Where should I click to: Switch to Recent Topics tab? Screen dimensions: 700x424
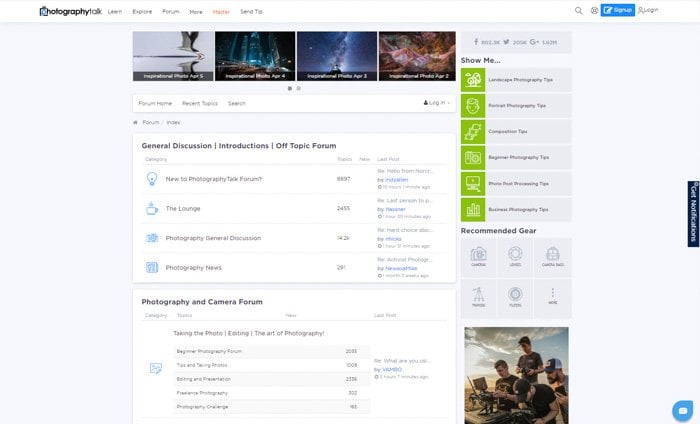[200, 104]
